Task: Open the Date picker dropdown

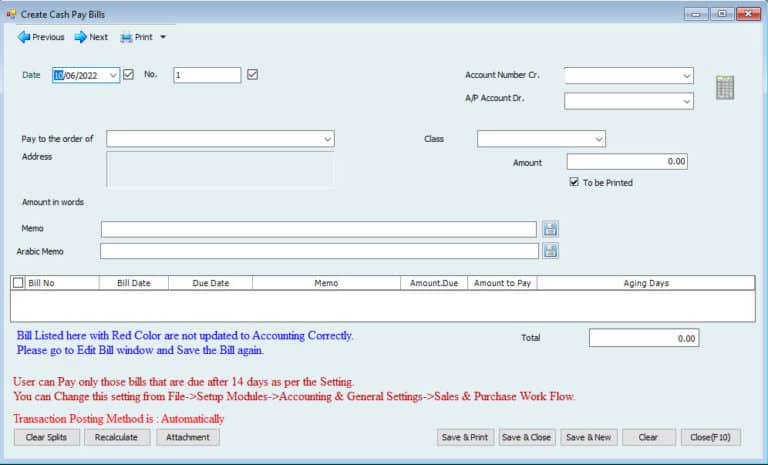Action: pyautogui.click(x=113, y=75)
